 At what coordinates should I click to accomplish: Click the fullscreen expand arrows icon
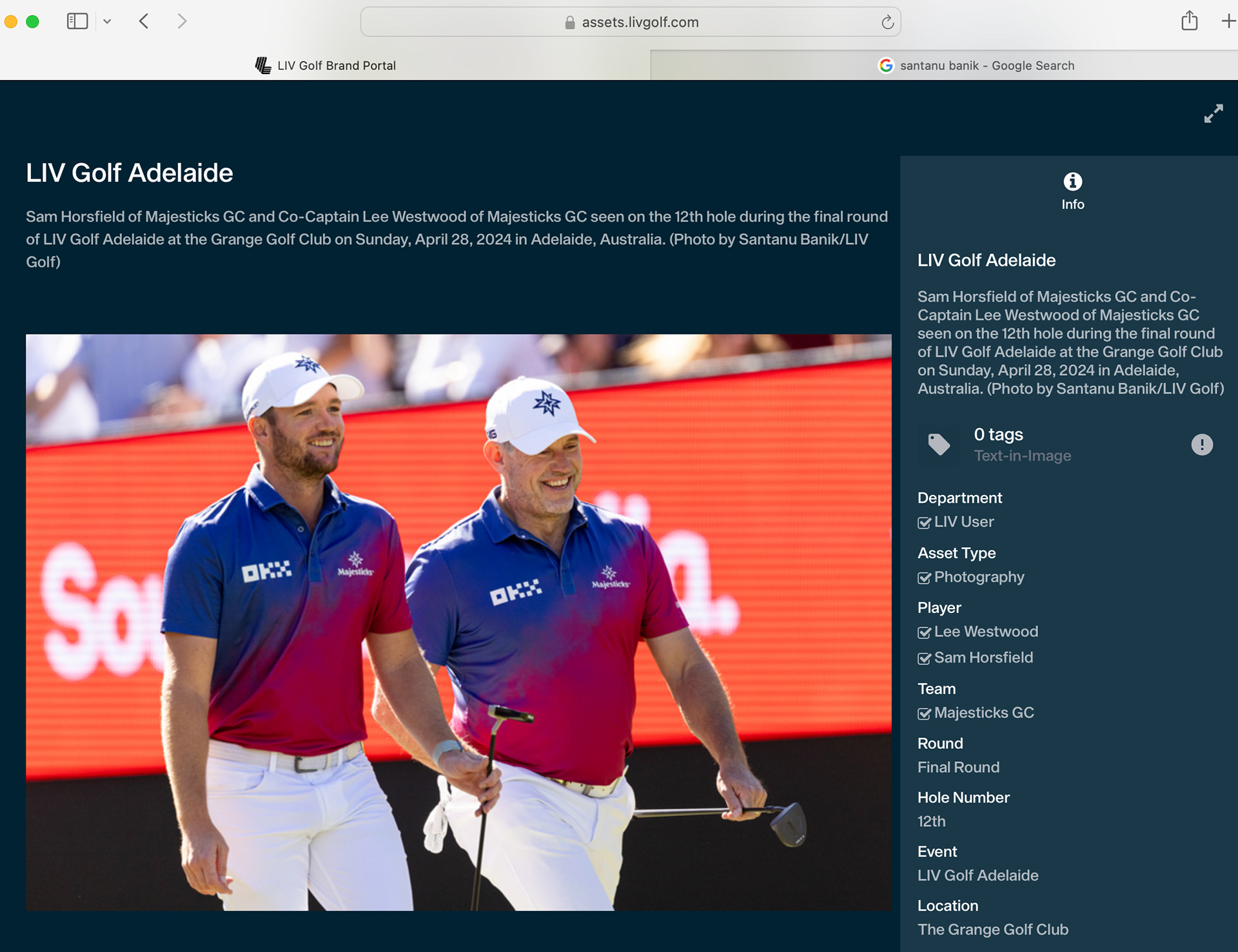point(1213,113)
